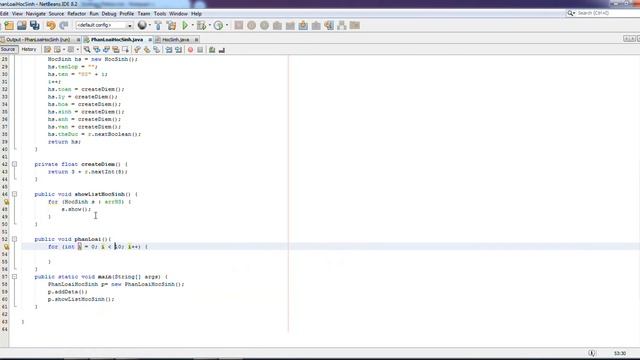The image size is (640, 360).
Task: Open the Refactor menu
Action: pos(77,13)
